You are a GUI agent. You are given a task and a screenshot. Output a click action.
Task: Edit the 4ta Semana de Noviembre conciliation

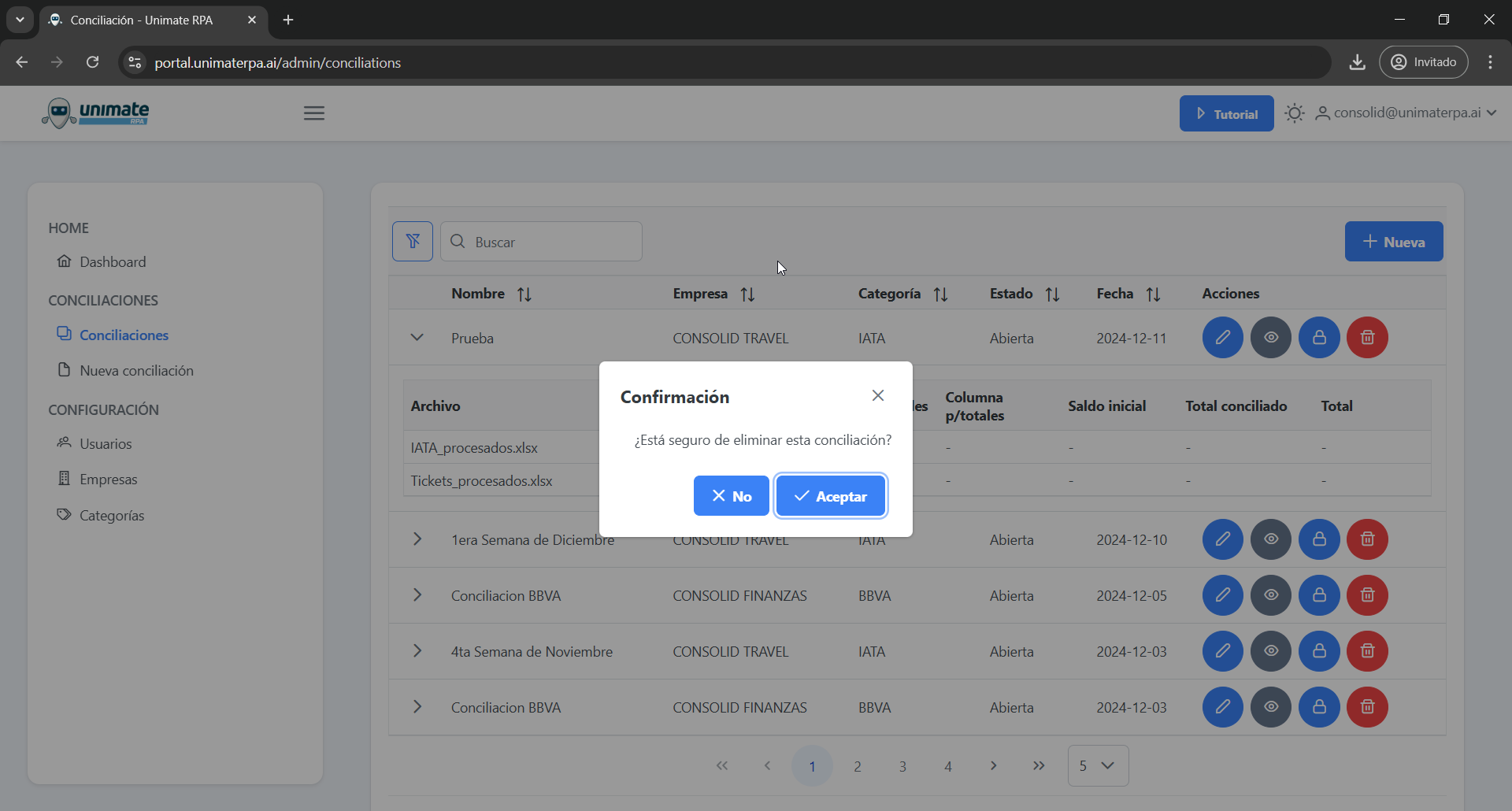point(1222,651)
